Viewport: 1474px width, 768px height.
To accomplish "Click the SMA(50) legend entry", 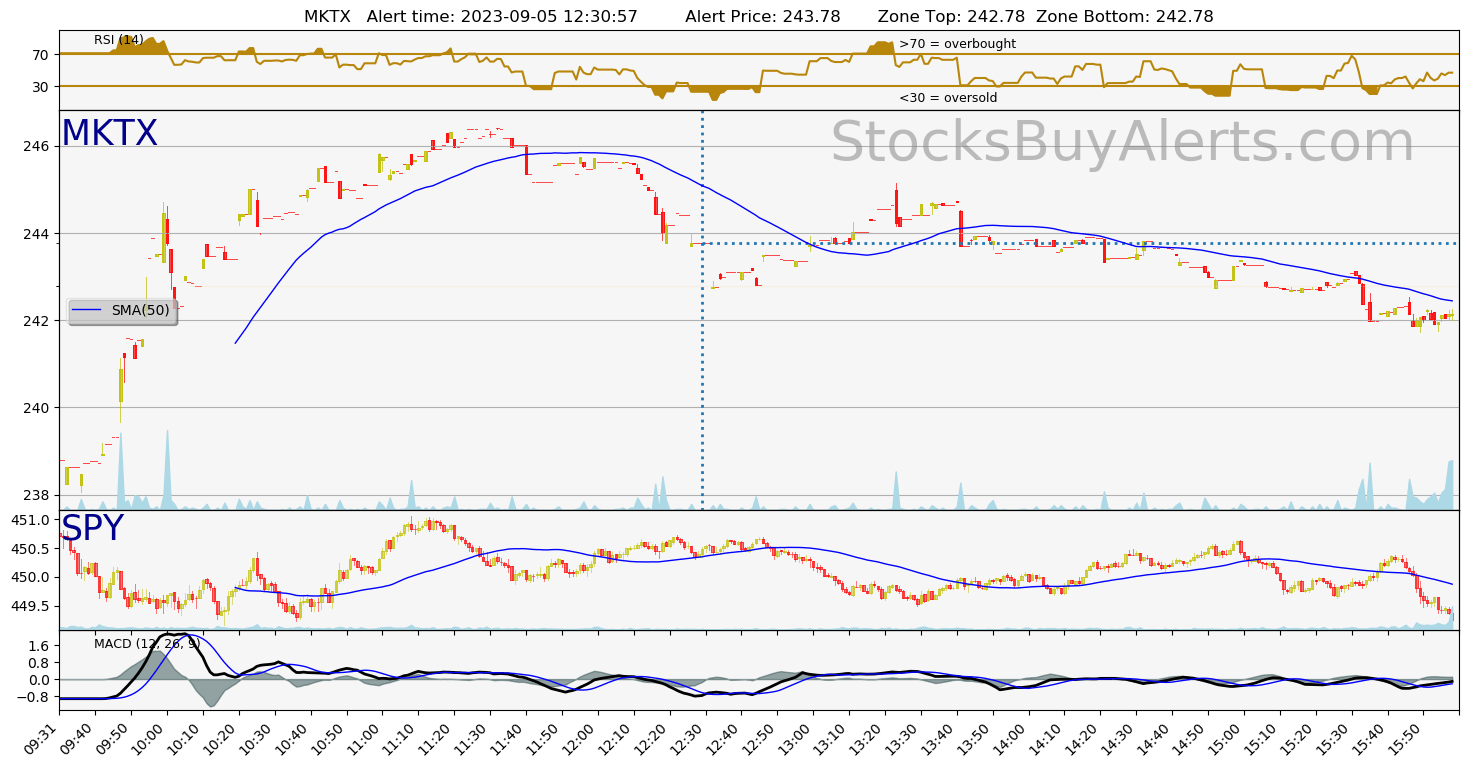I will tap(123, 311).
